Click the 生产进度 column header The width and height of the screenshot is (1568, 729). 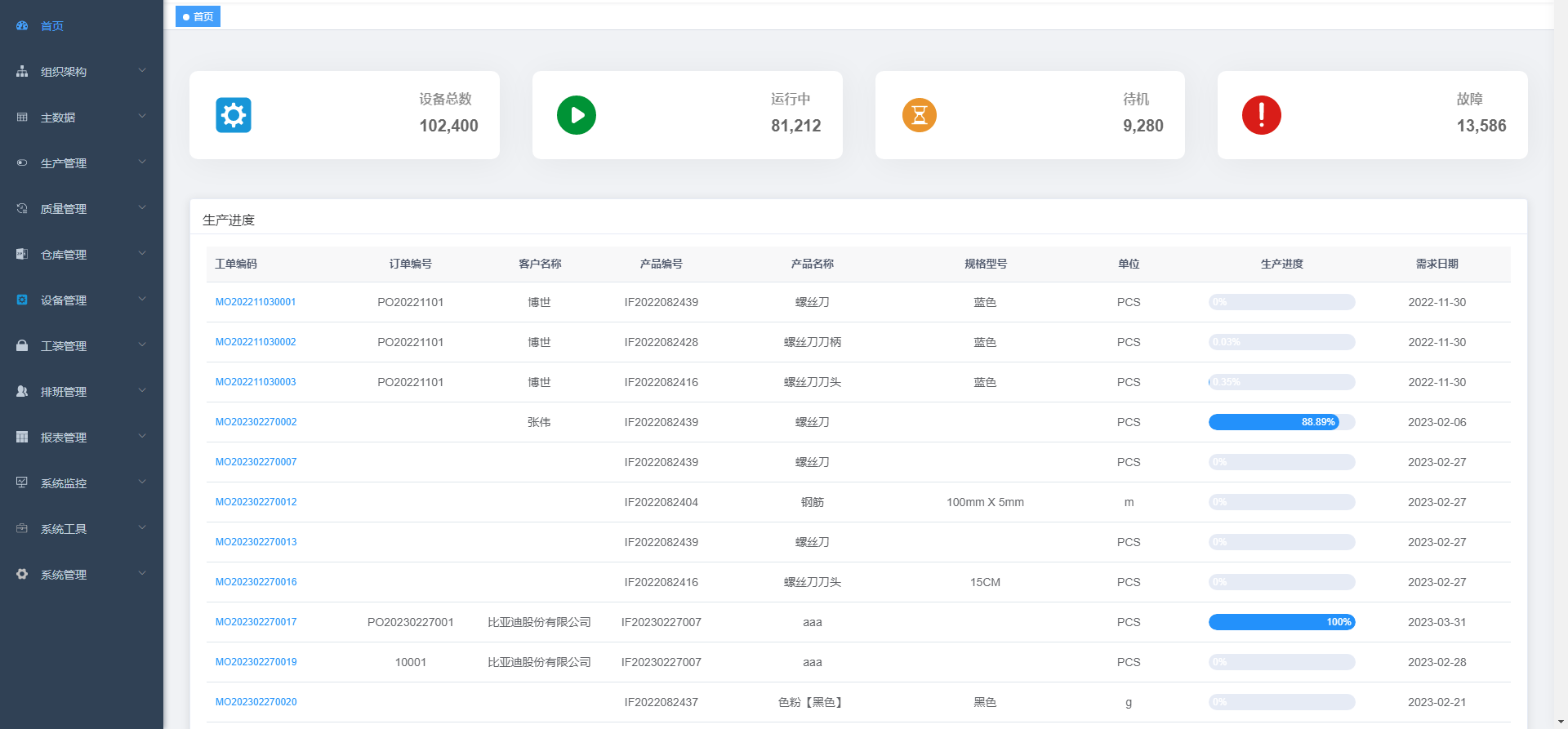click(x=1281, y=264)
